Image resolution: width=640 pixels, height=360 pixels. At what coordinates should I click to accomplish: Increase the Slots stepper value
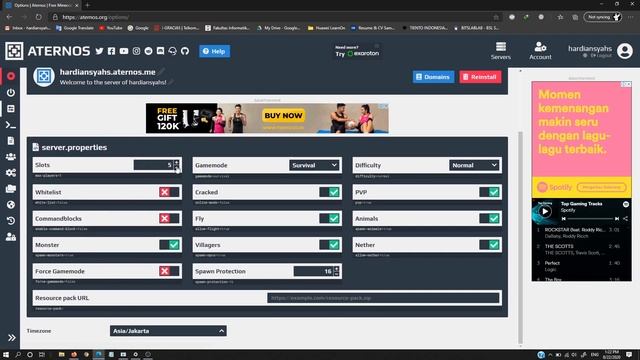tap(177, 162)
